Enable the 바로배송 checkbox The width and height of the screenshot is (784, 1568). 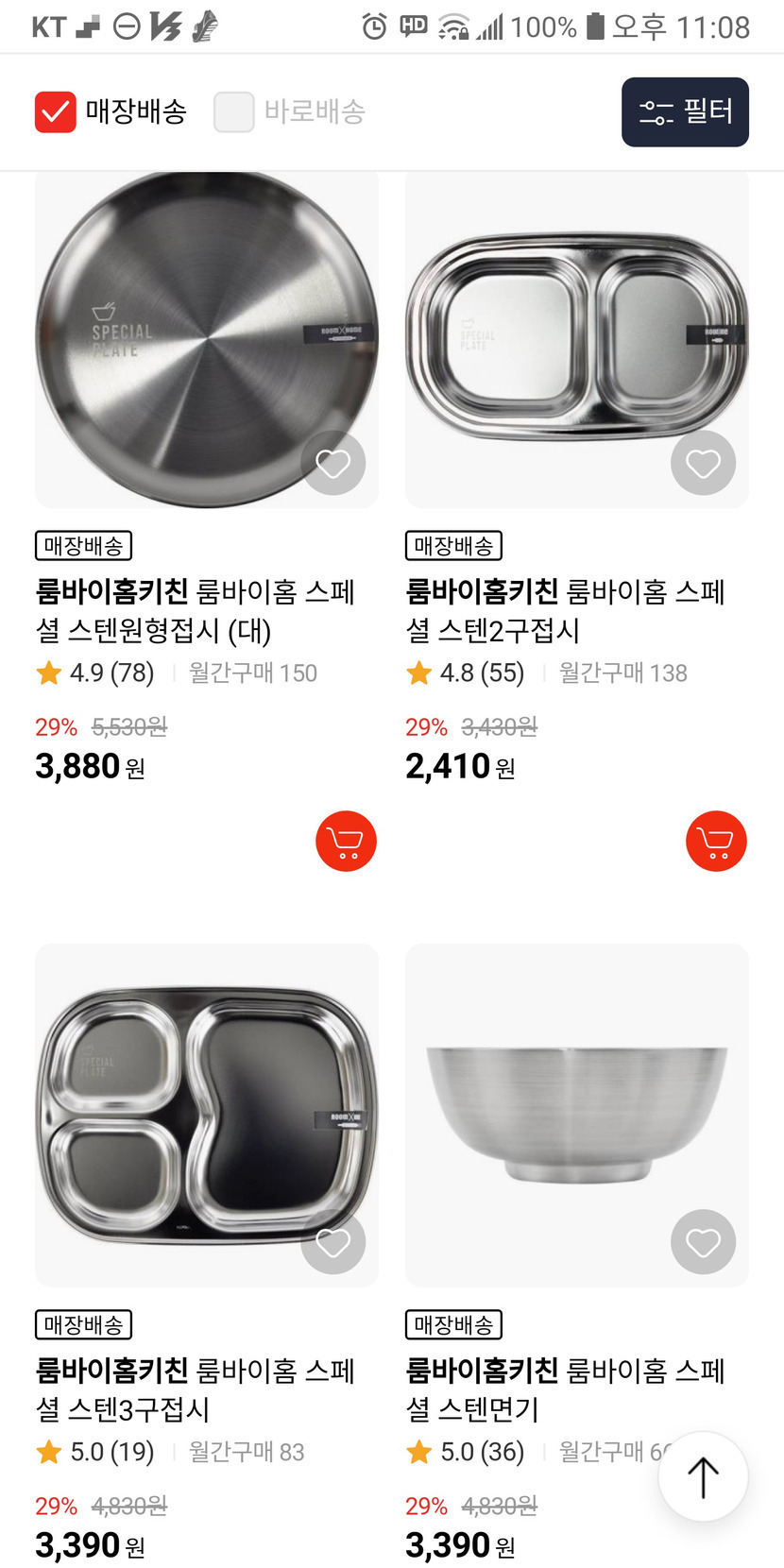pyautogui.click(x=234, y=112)
